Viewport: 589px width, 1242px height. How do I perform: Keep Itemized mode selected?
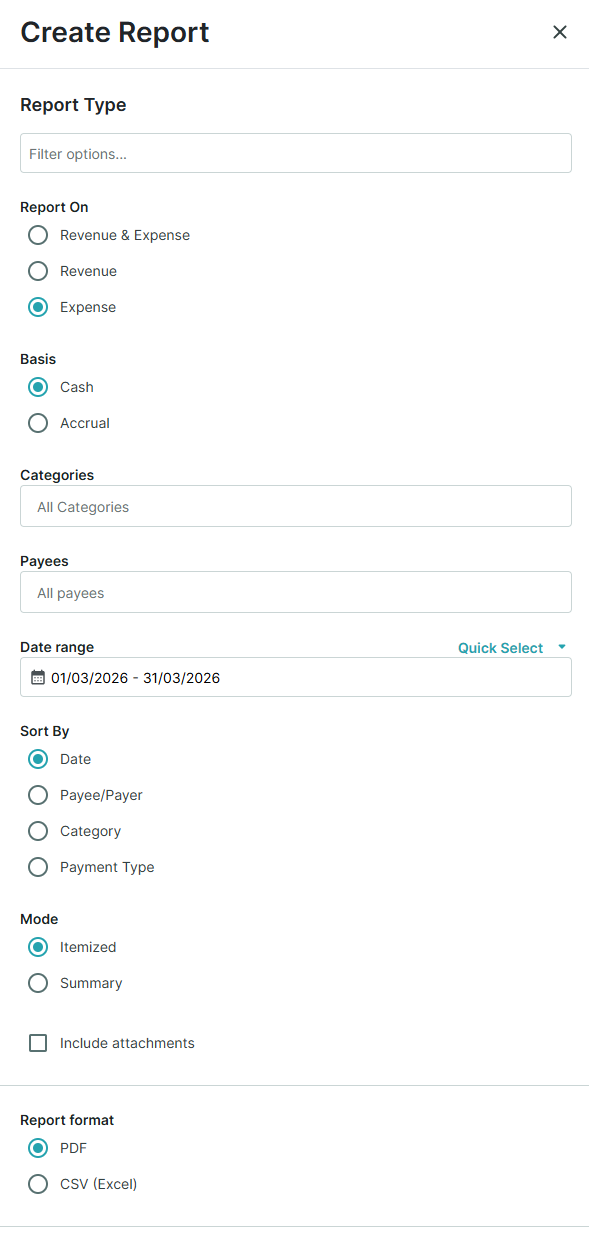(x=37, y=947)
